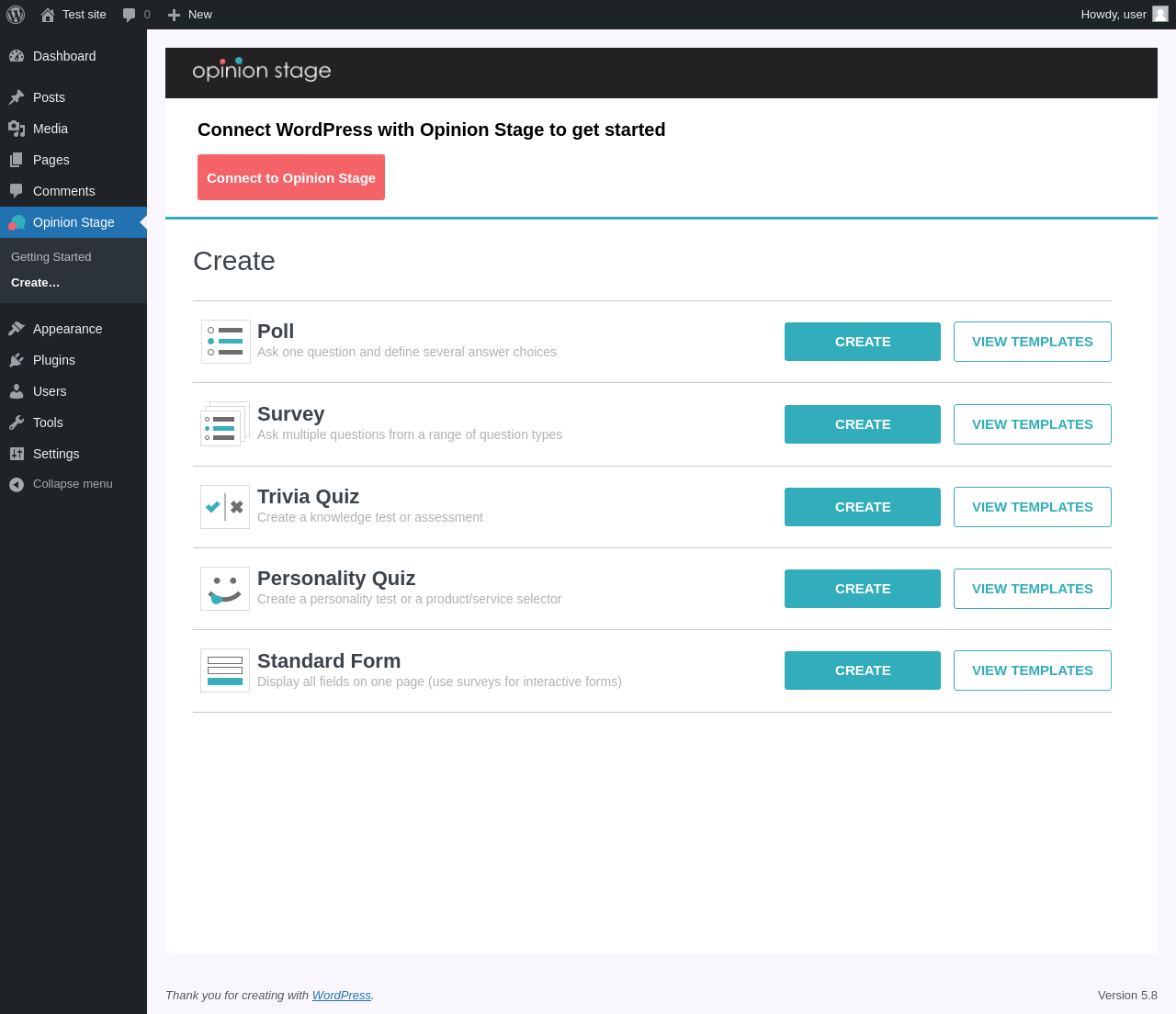Click the Test site name link

[85, 15]
